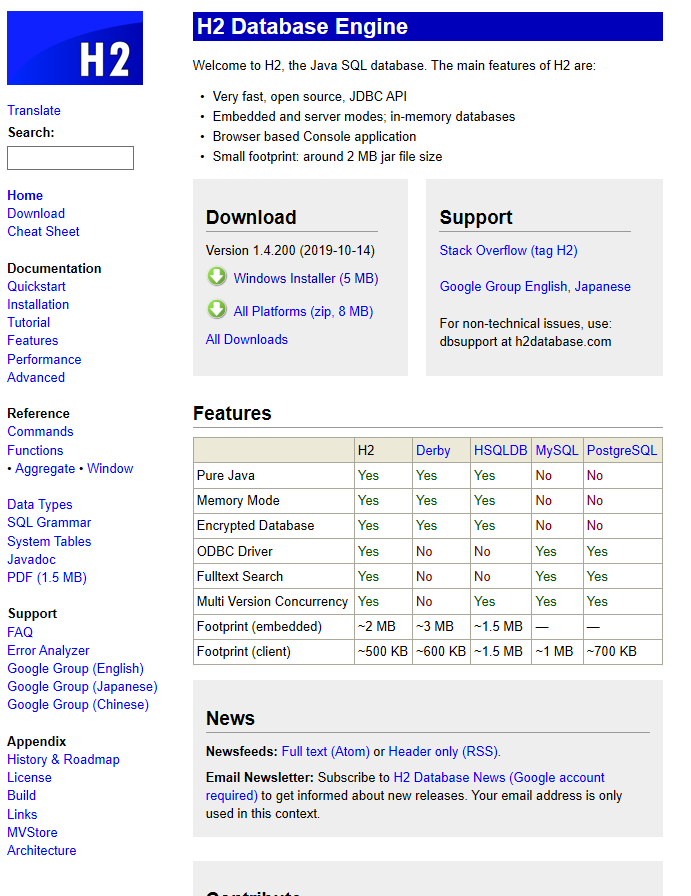Open the System Tables reference
This screenshot has width=691, height=896.
(x=49, y=541)
